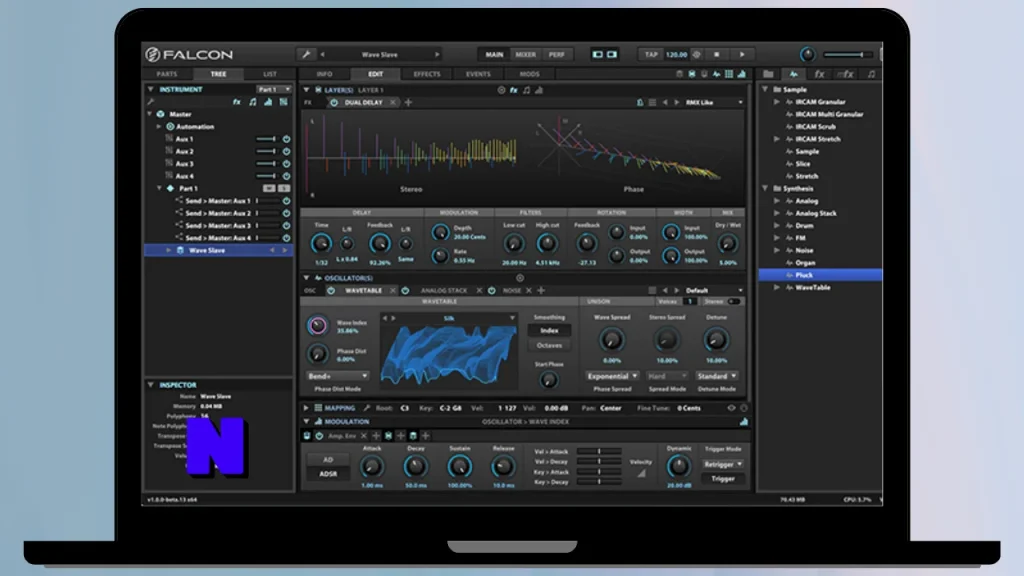Open the fx tab icon in browser
Screen dimensions: 1024x576
tap(820, 74)
